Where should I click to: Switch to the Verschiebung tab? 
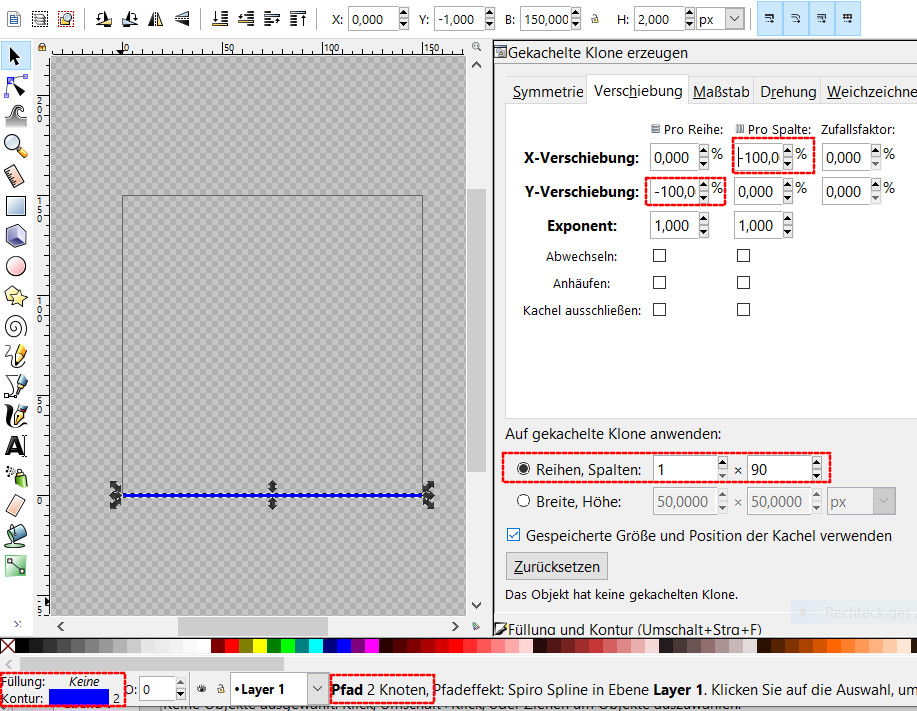(x=638, y=91)
